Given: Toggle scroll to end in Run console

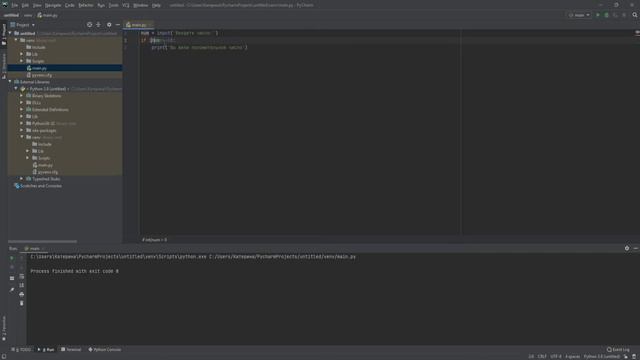Looking at the screenshot, I should [x=22, y=285].
